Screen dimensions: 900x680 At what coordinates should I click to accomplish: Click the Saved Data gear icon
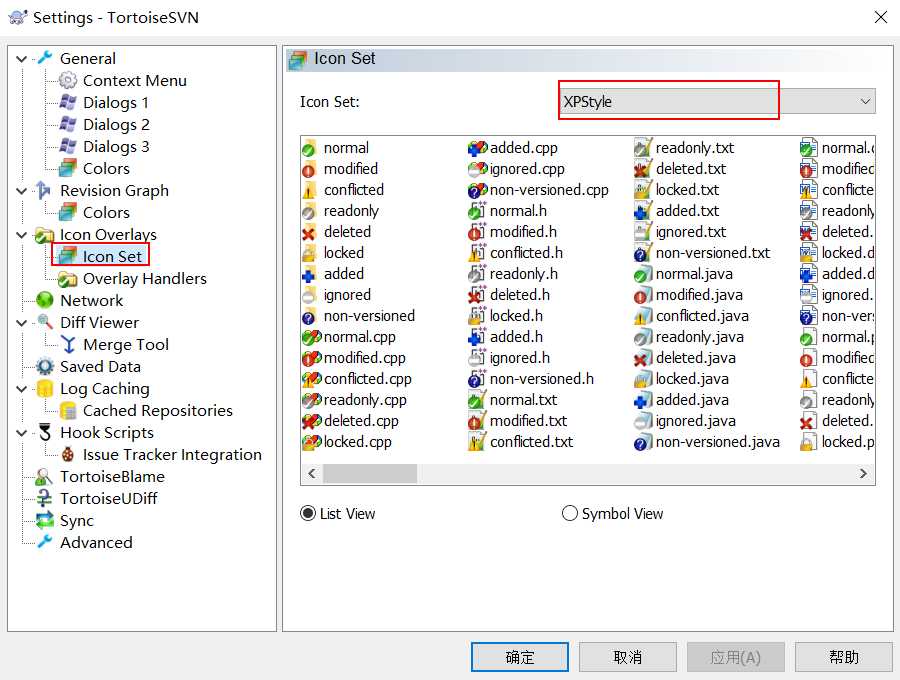point(45,366)
